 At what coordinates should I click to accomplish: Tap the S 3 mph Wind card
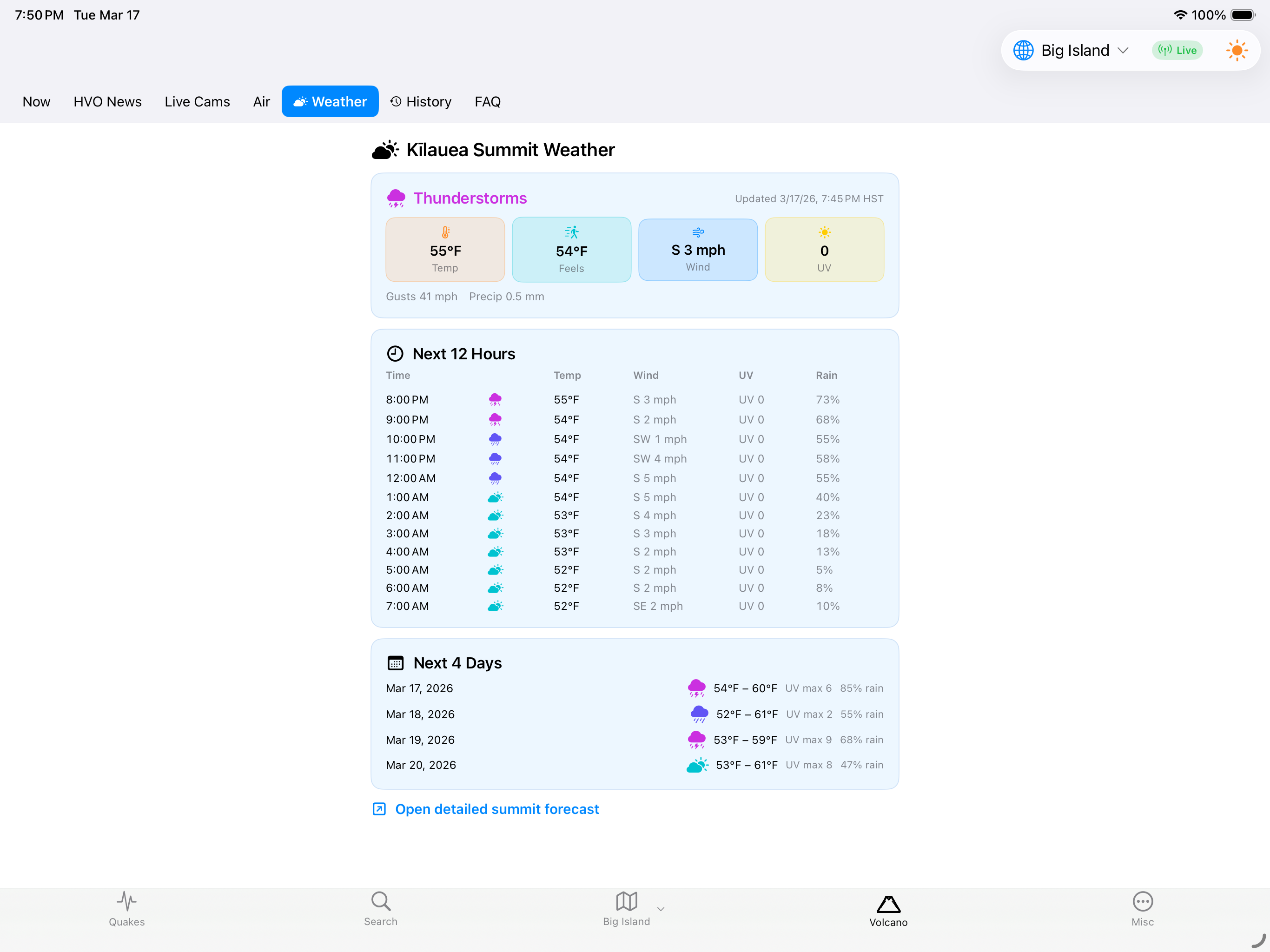[698, 250]
